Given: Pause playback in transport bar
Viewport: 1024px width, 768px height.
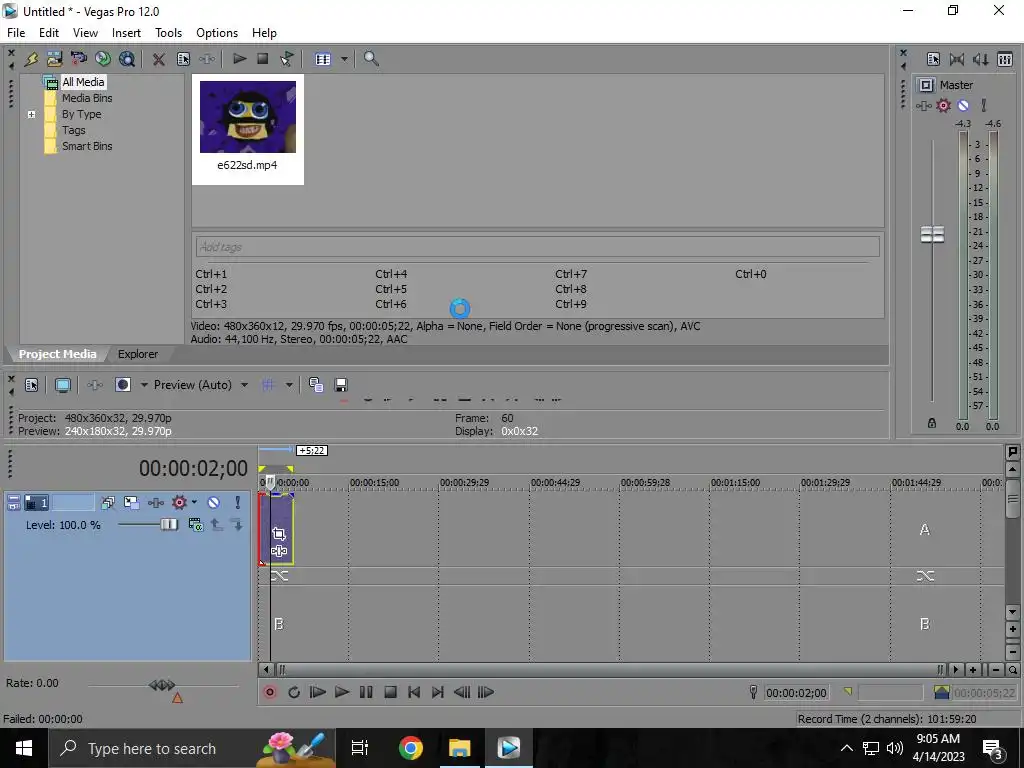Looking at the screenshot, I should pyautogui.click(x=366, y=692).
